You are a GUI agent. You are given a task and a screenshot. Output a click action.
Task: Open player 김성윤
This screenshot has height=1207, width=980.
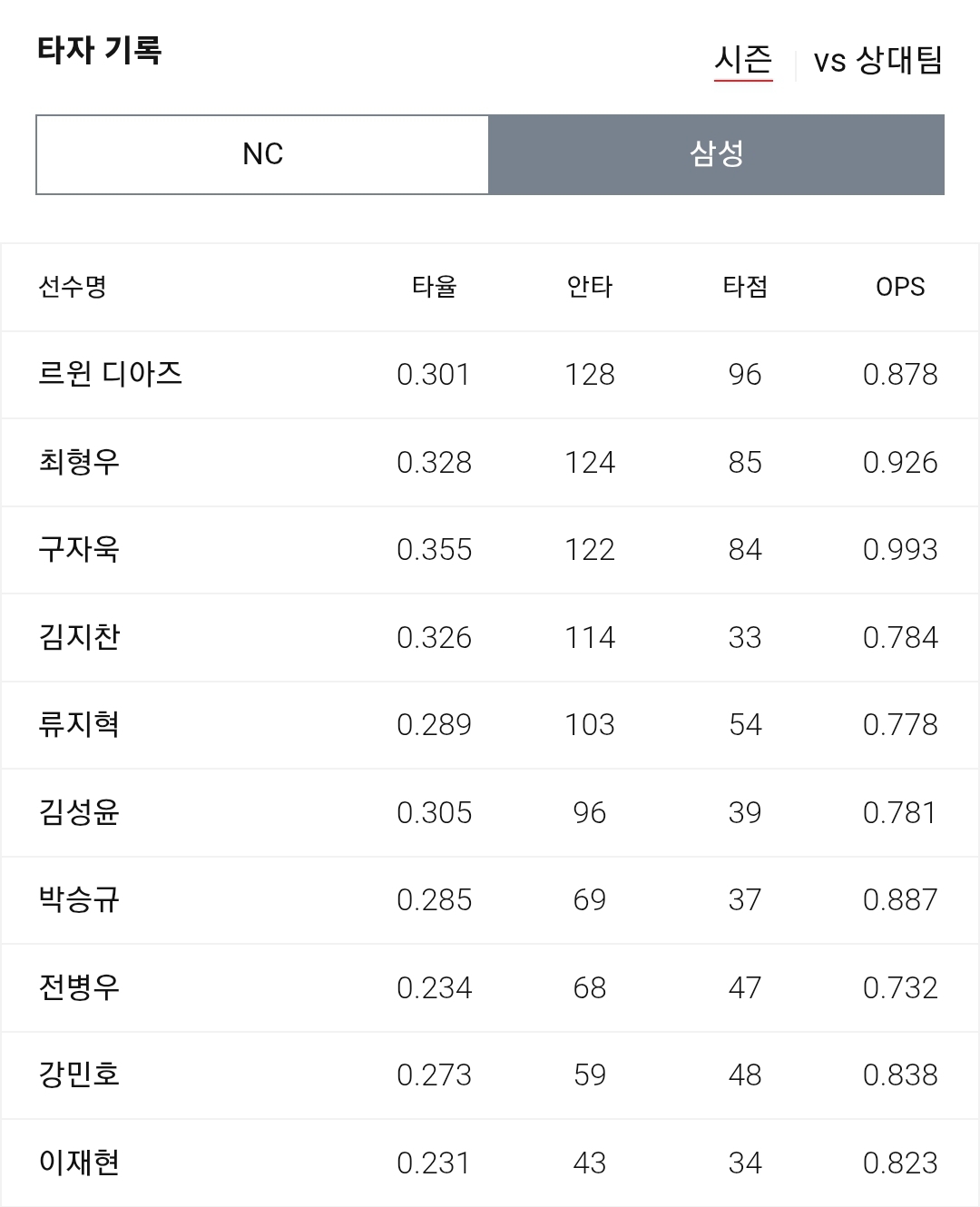(79, 812)
